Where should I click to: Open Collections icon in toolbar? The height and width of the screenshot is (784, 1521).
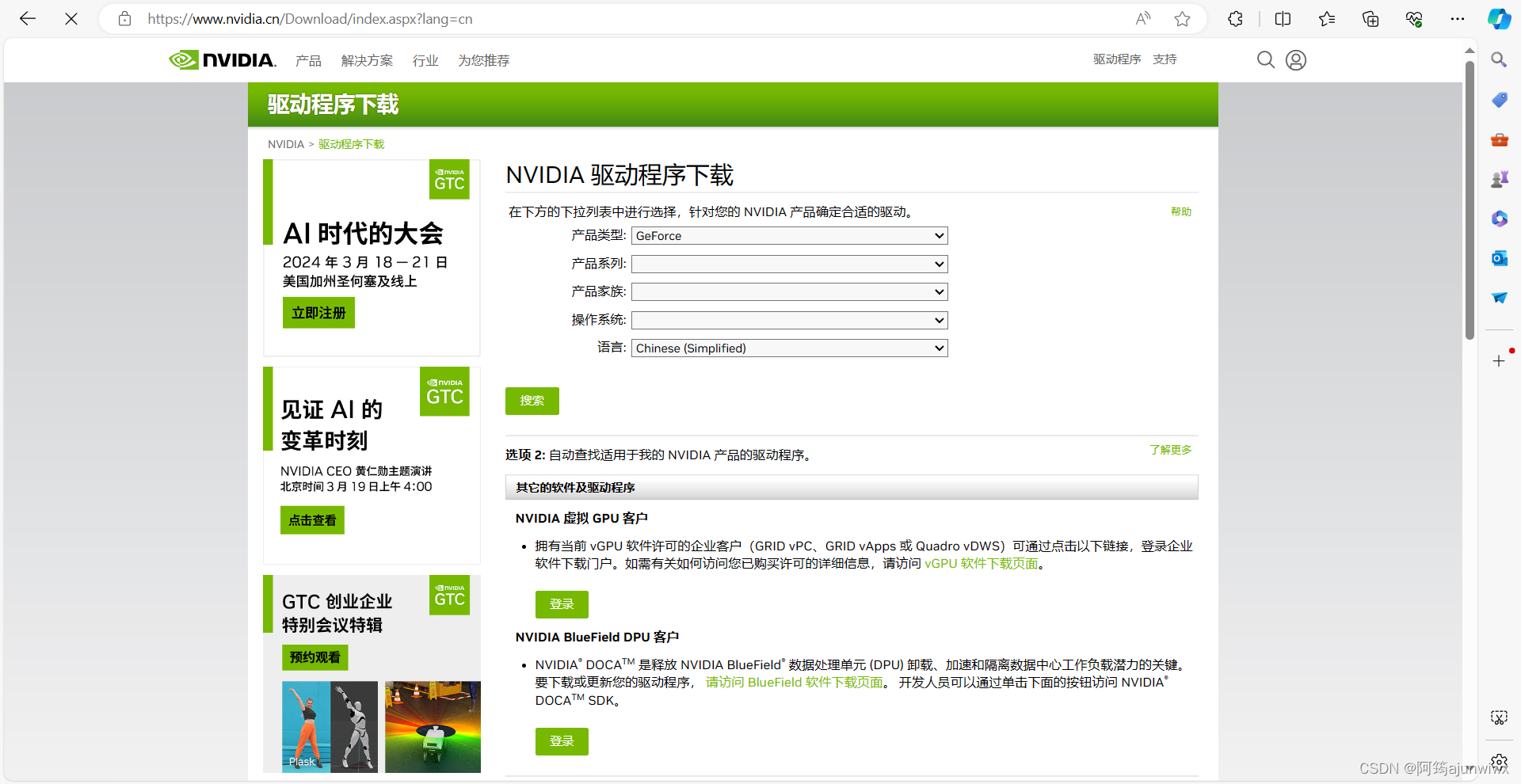[x=1370, y=19]
